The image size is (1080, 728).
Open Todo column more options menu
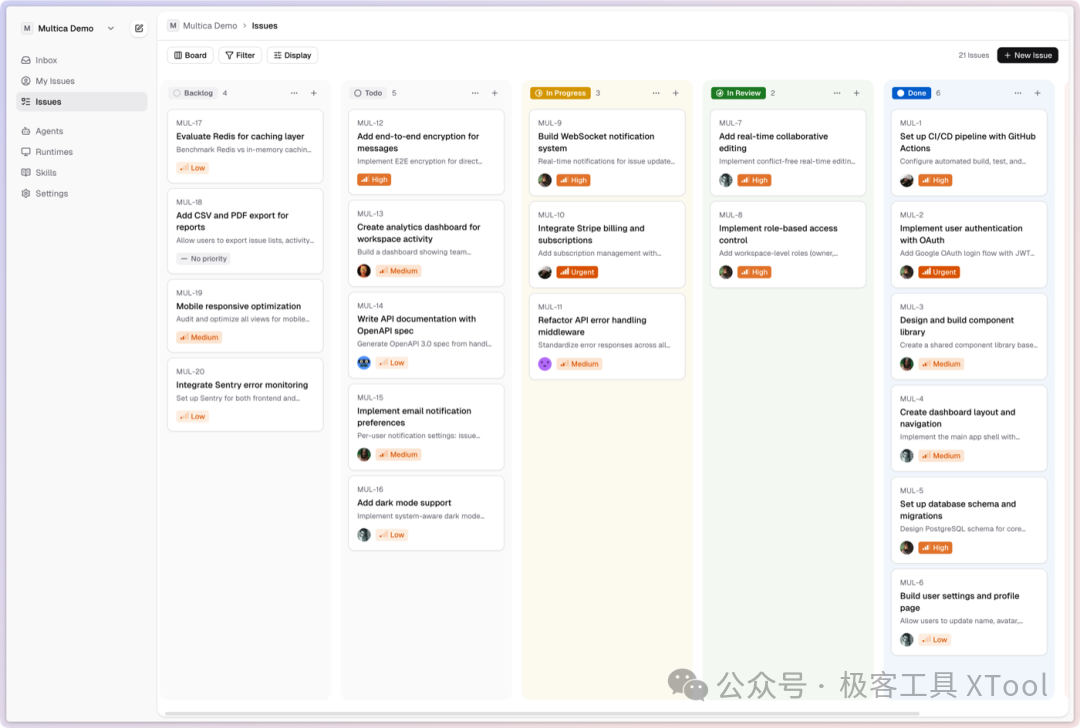[x=475, y=93]
